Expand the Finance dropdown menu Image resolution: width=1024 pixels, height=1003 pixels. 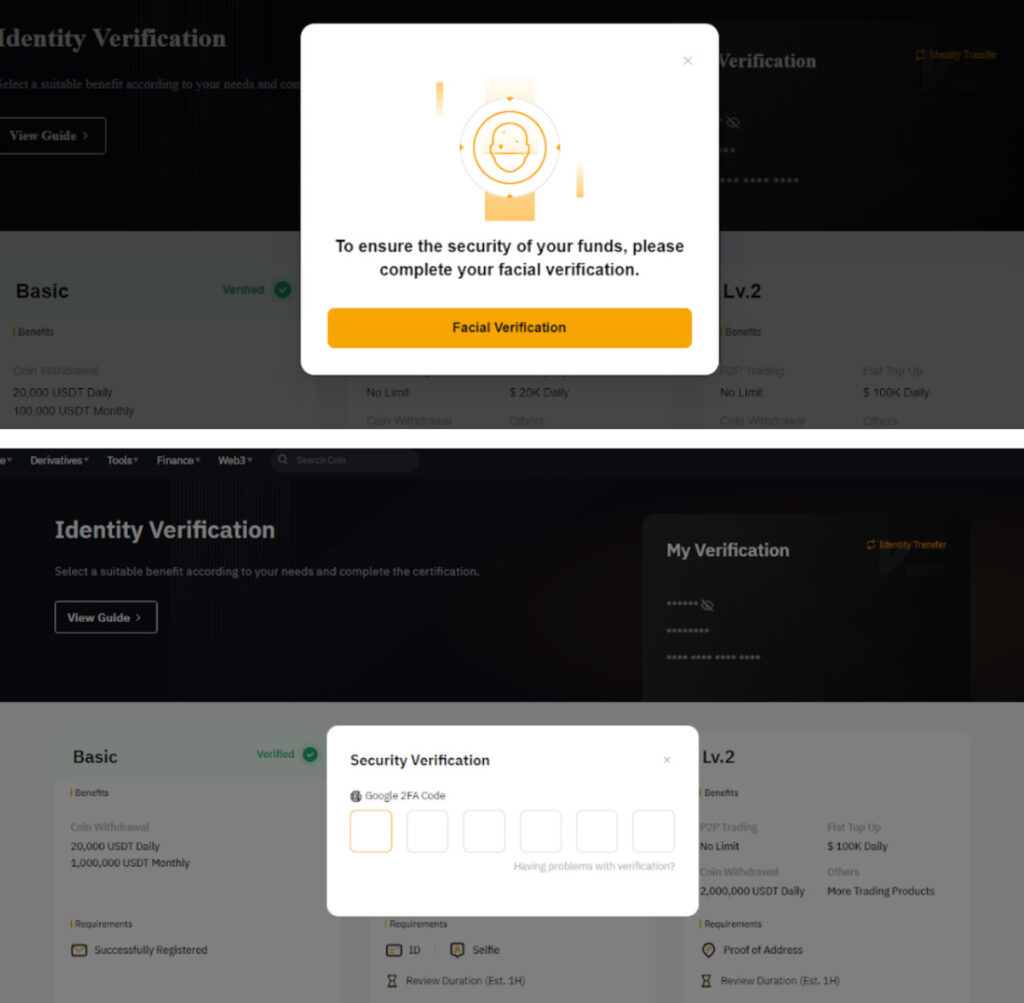click(x=178, y=460)
